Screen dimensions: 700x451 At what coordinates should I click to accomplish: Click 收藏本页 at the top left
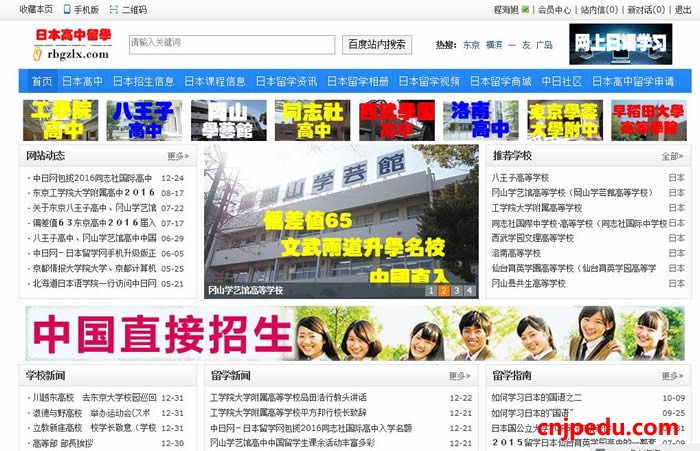coord(36,9)
